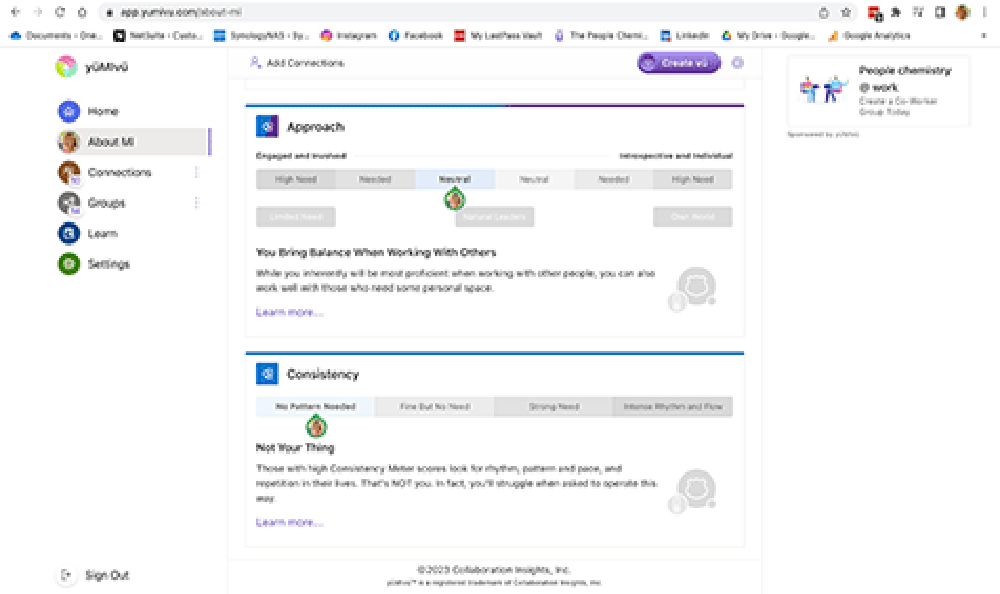
Task: Click the Add Connections person icon
Action: pyautogui.click(x=255, y=62)
